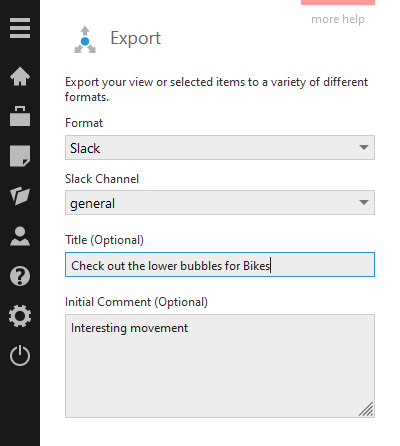Click the power log off icon

20,355
